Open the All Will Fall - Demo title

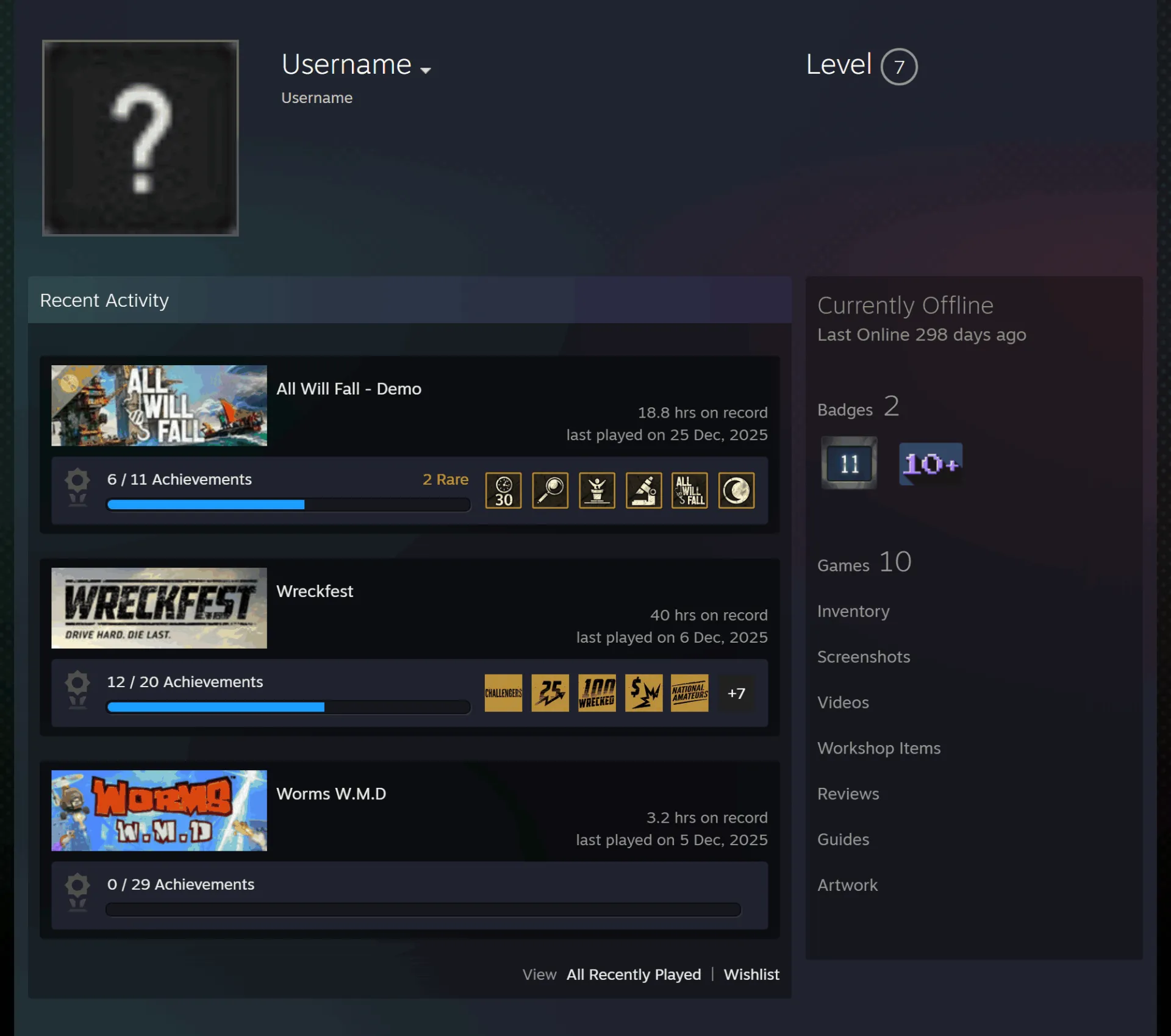[349, 389]
